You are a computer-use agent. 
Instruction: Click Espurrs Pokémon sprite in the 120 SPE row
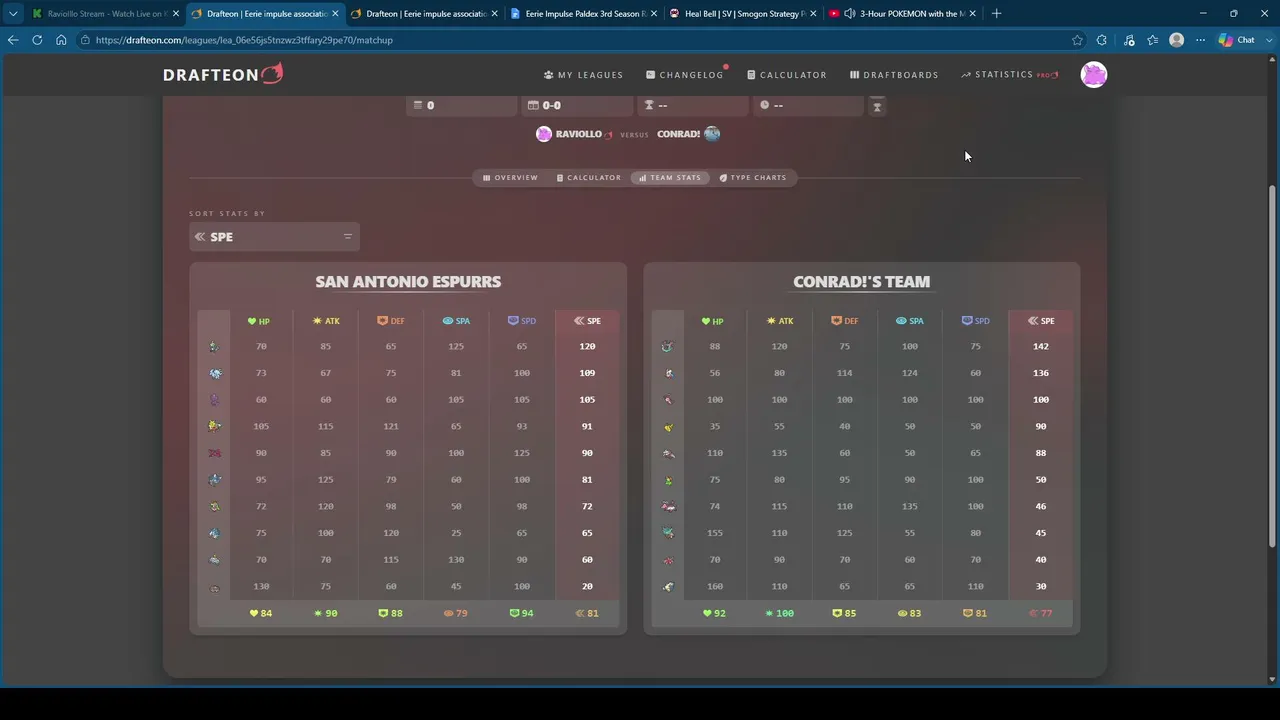coord(214,347)
